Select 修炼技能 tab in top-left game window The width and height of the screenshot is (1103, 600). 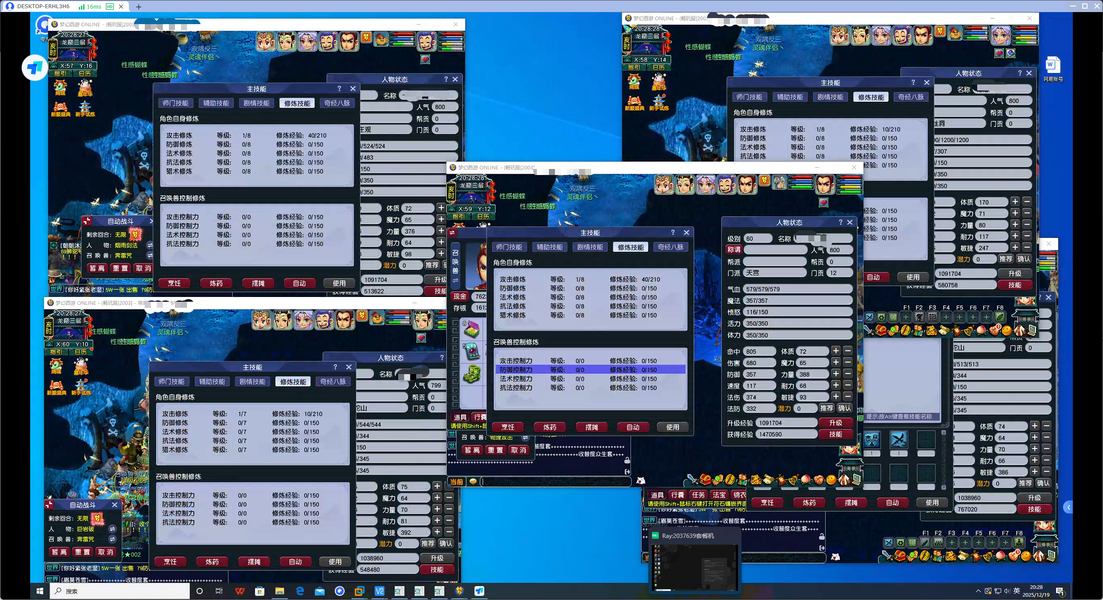click(x=297, y=103)
